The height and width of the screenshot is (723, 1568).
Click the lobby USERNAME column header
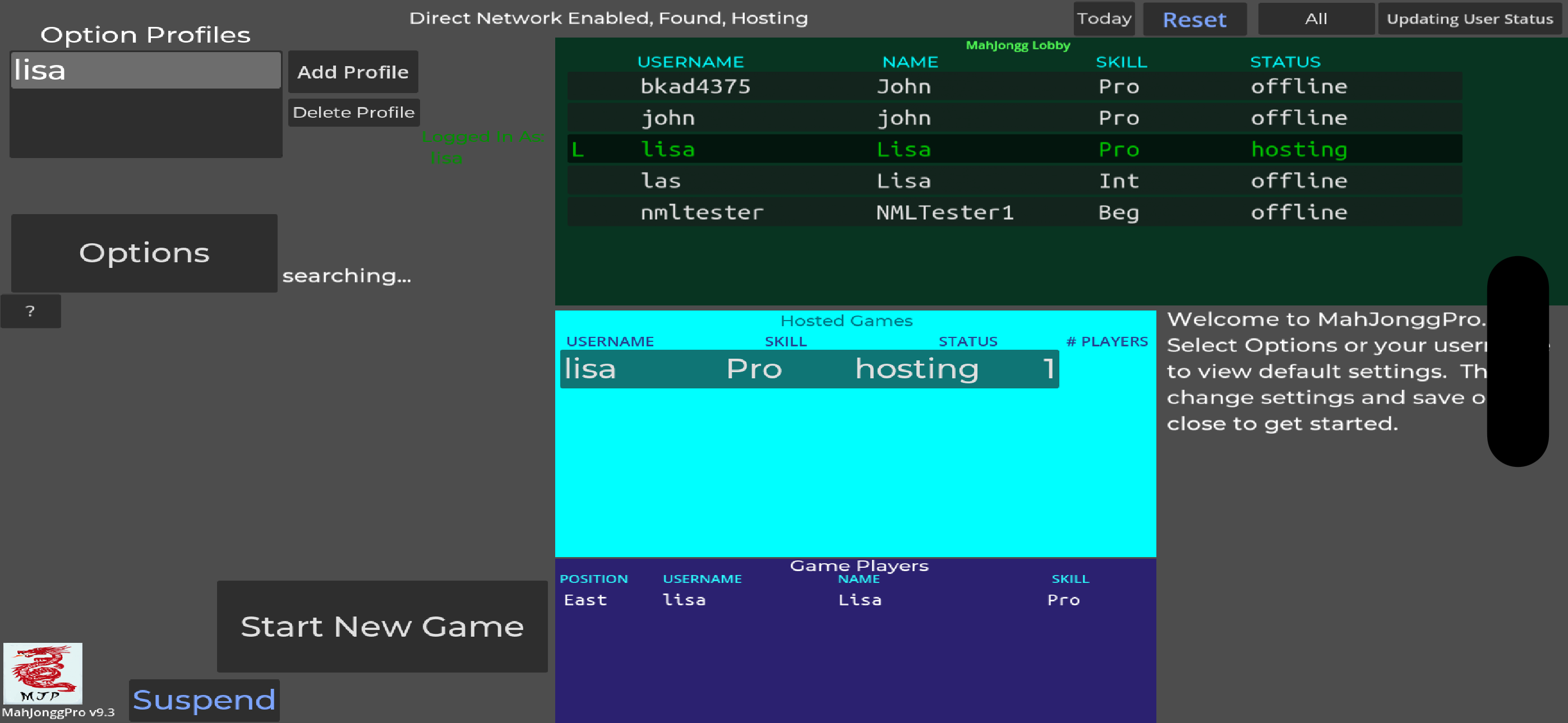(x=690, y=62)
